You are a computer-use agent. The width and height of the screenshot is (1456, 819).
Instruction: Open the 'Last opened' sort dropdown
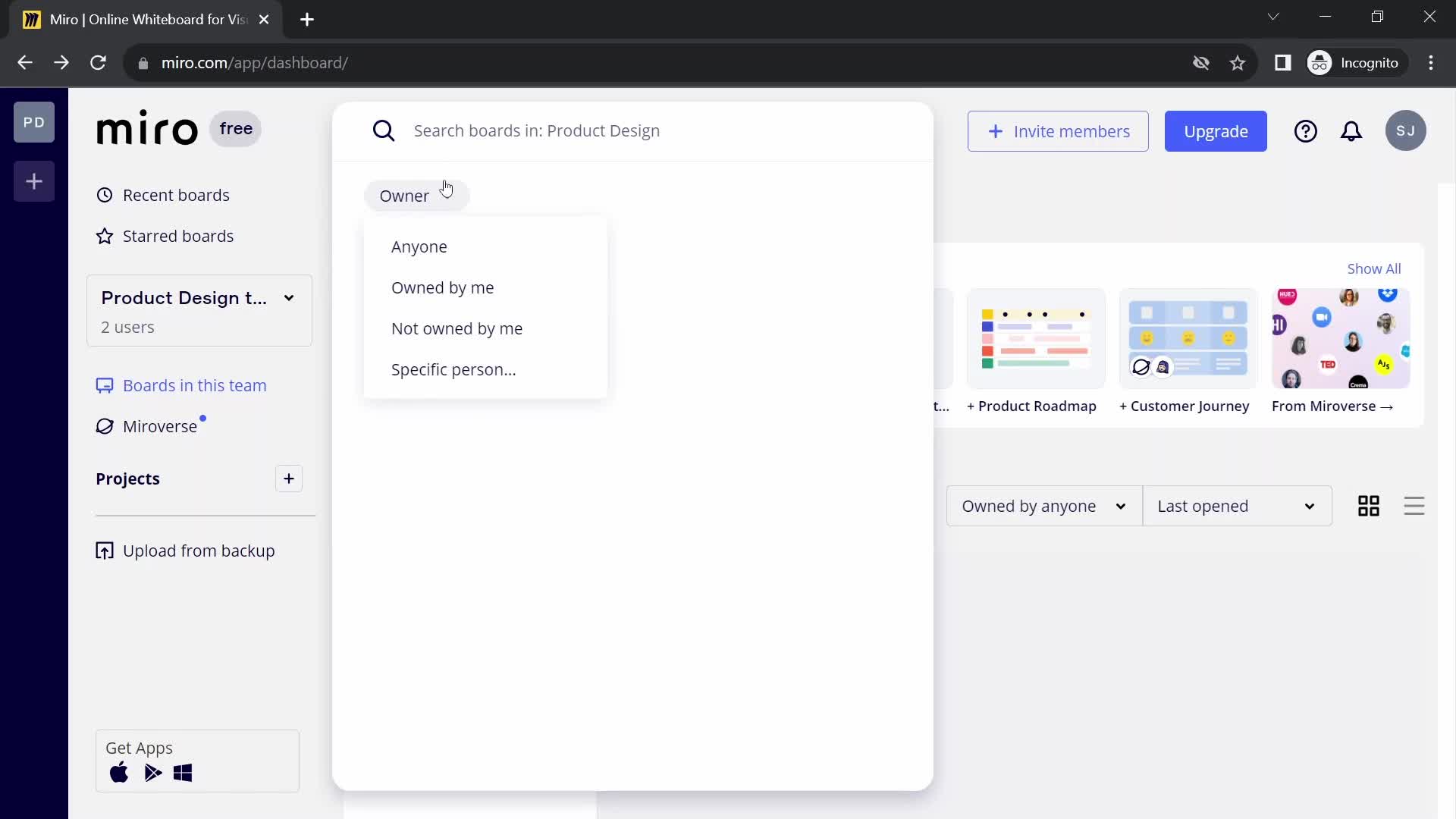(1237, 506)
